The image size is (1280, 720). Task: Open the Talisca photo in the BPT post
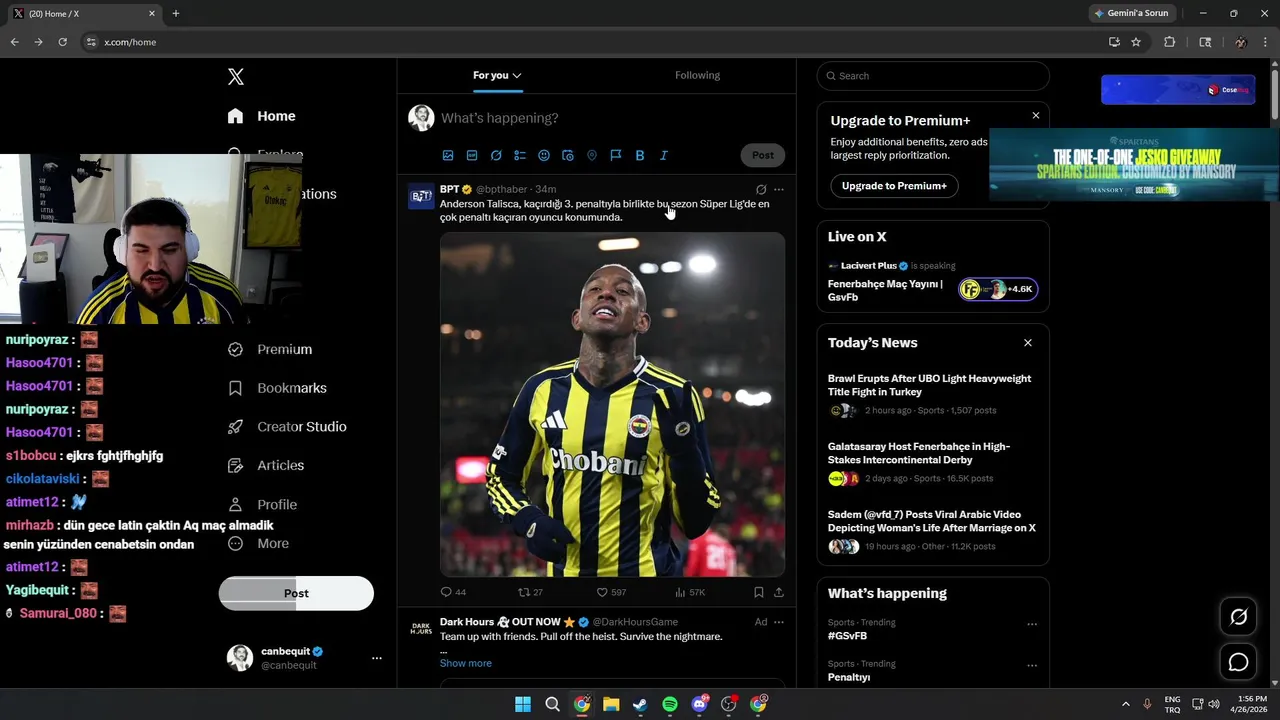coord(612,404)
